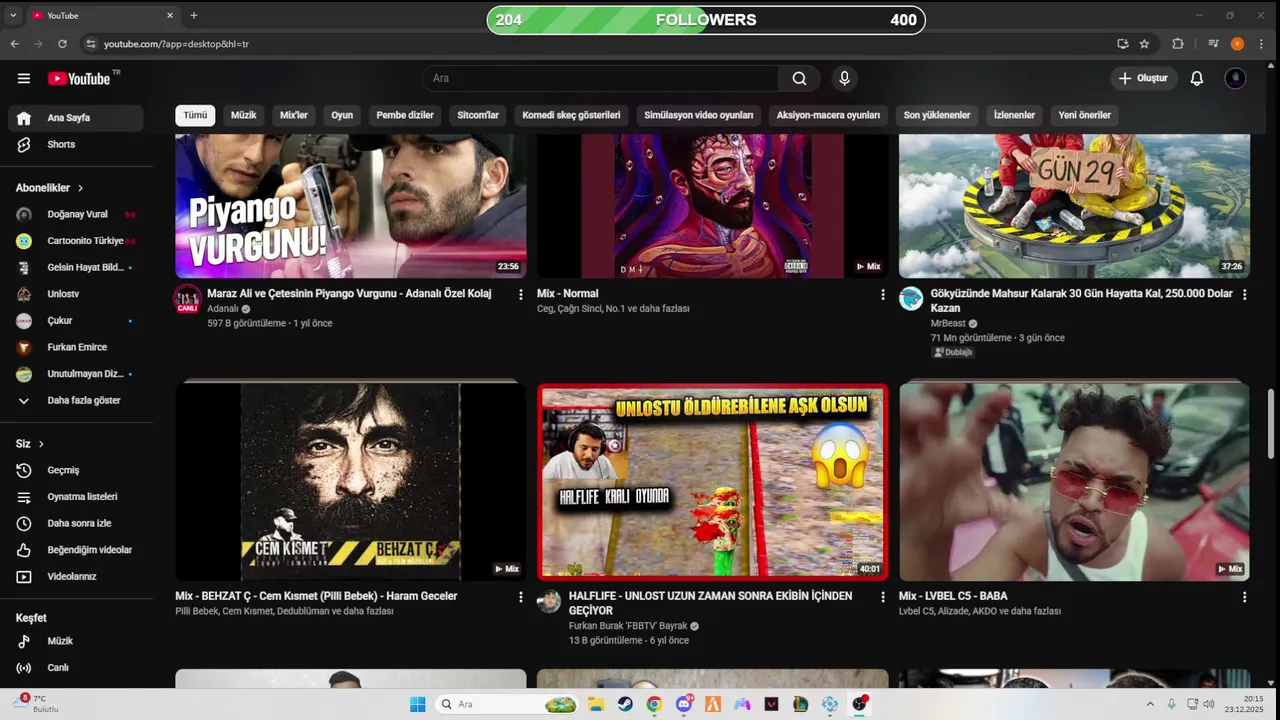Open Chrome media controls icon
Viewport: 1280px width, 720px height.
(x=1212, y=44)
